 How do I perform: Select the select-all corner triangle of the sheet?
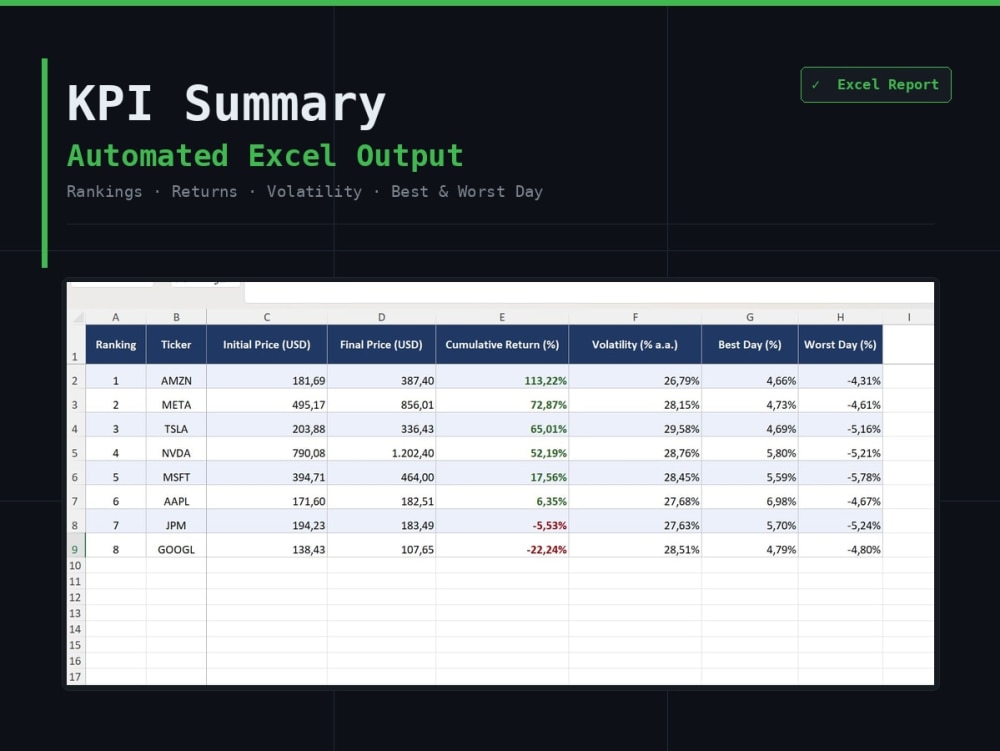click(77, 317)
